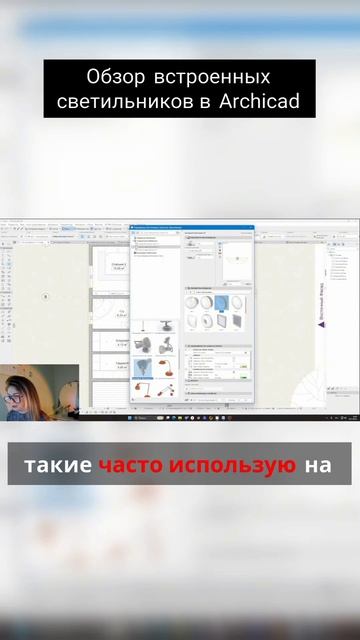This screenshot has height=640, width=360.
Task: Click lower green color swatch in parameters list
Action: (244, 378)
